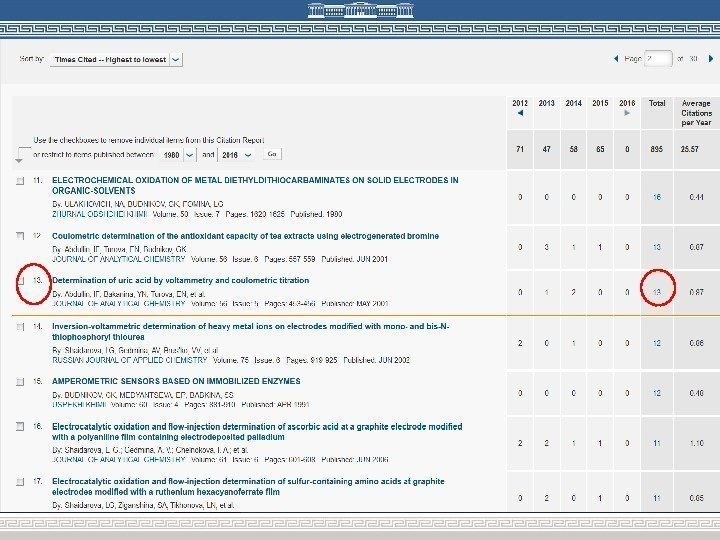The height and width of the screenshot is (540, 720).
Task: Click total citations 11 for item 17
Action: 657,498
